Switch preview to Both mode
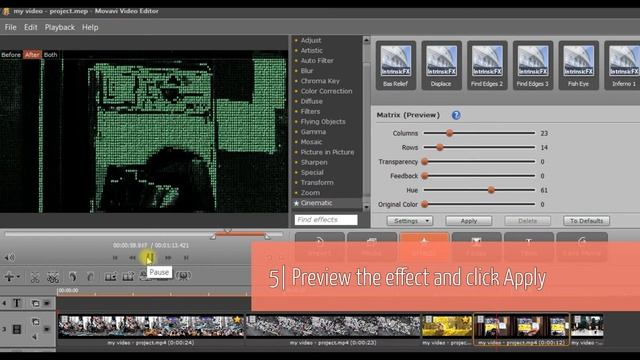The width and height of the screenshot is (640, 360). click(x=51, y=55)
